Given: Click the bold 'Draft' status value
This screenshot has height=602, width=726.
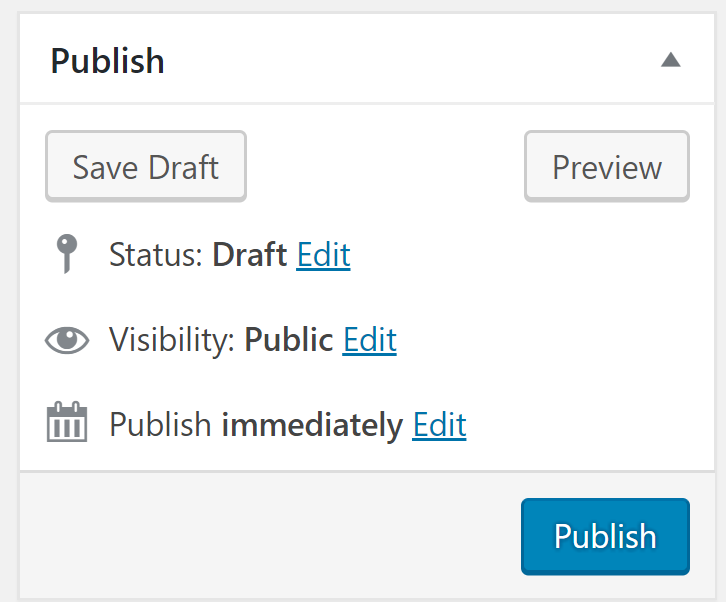Looking at the screenshot, I should point(250,255).
